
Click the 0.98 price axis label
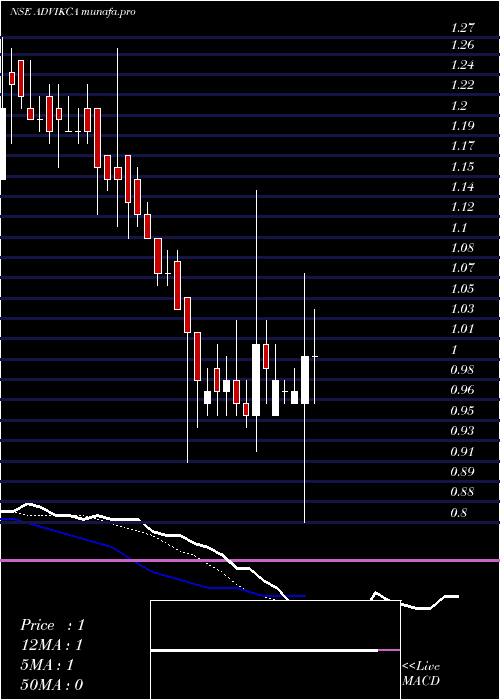click(x=462, y=370)
